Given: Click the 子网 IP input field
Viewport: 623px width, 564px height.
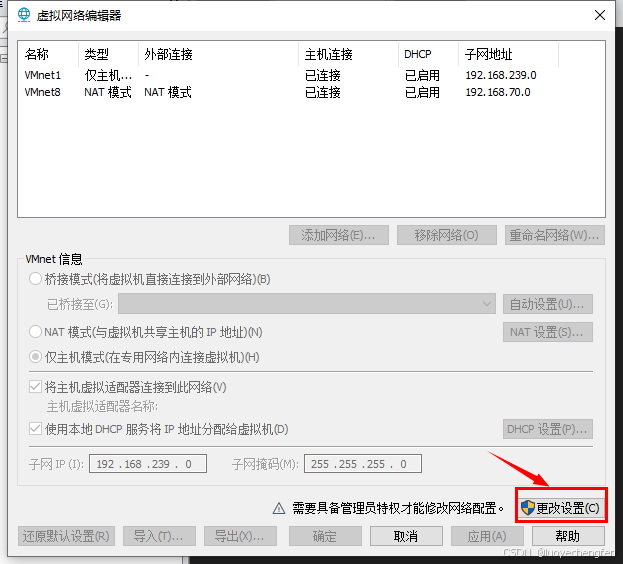Looking at the screenshot, I should coord(148,464).
